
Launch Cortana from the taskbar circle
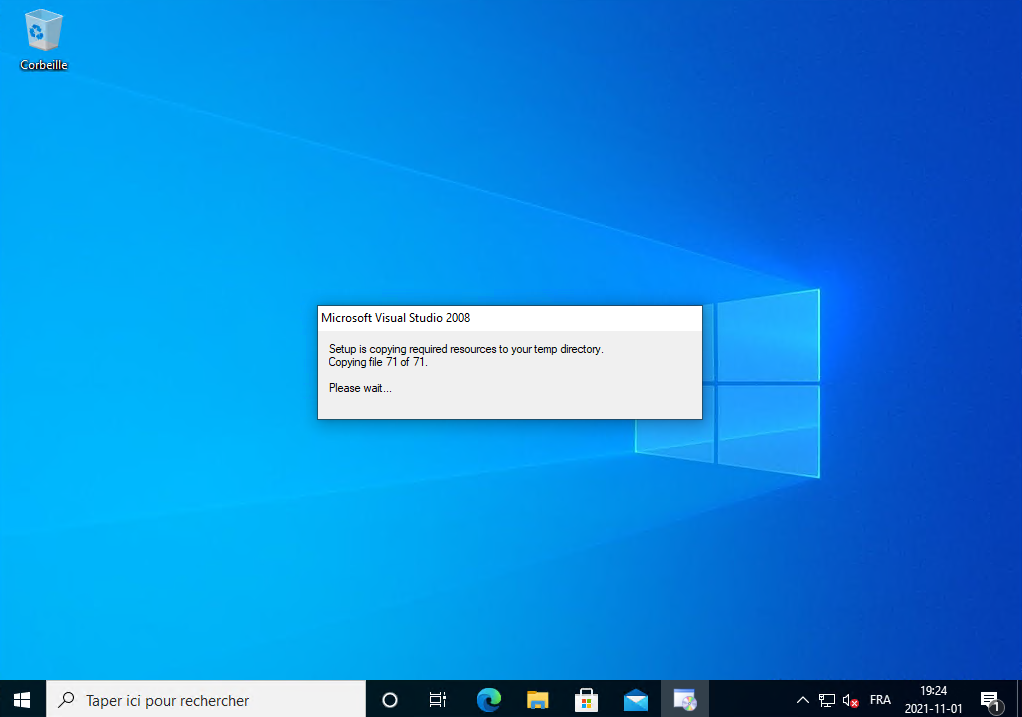(390, 700)
